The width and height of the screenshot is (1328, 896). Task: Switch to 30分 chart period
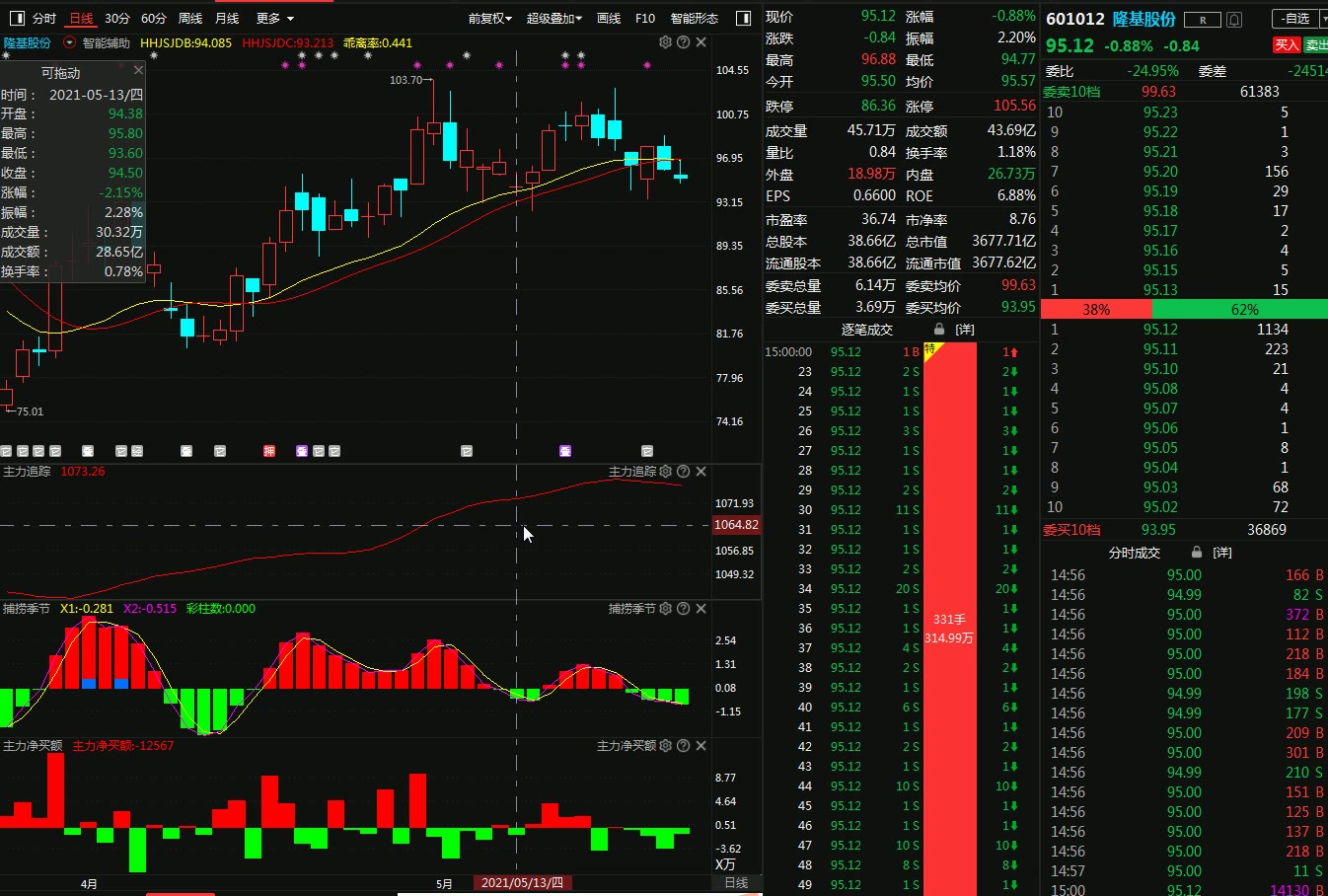[117, 18]
